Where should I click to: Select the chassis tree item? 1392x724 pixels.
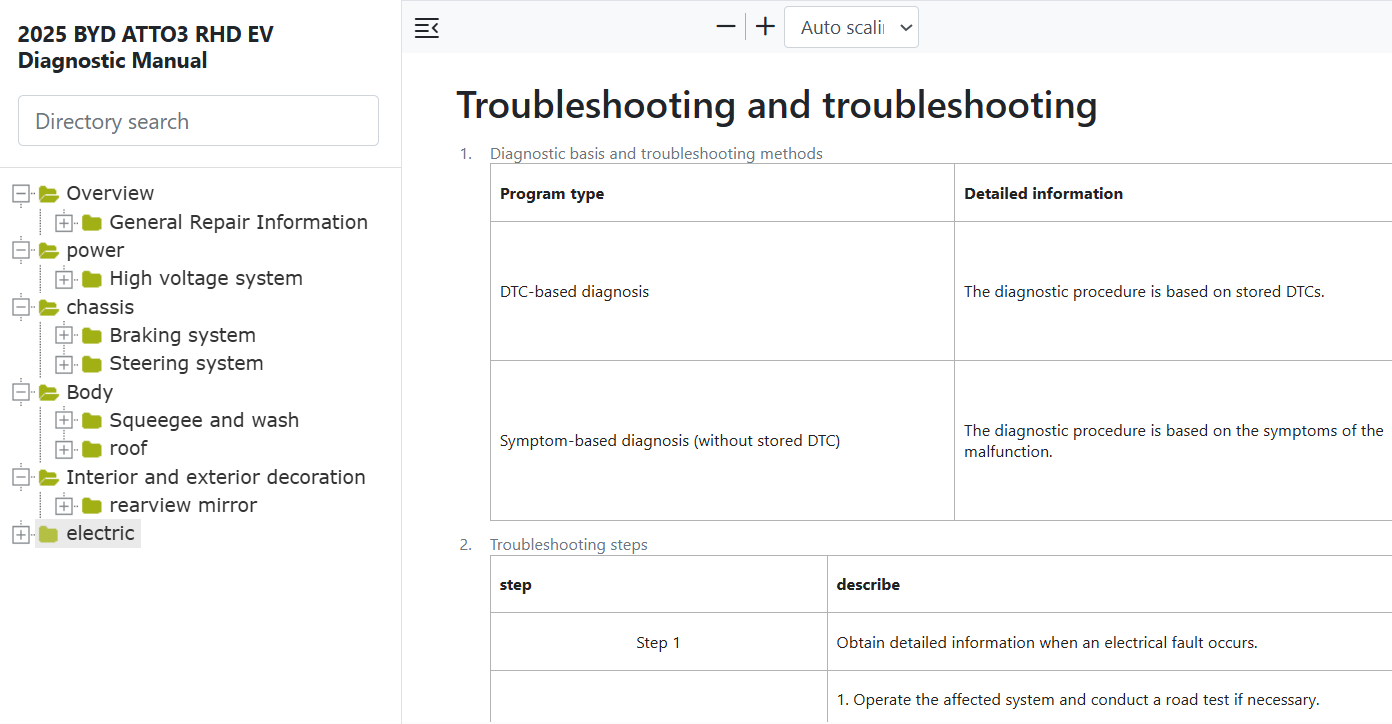point(100,307)
